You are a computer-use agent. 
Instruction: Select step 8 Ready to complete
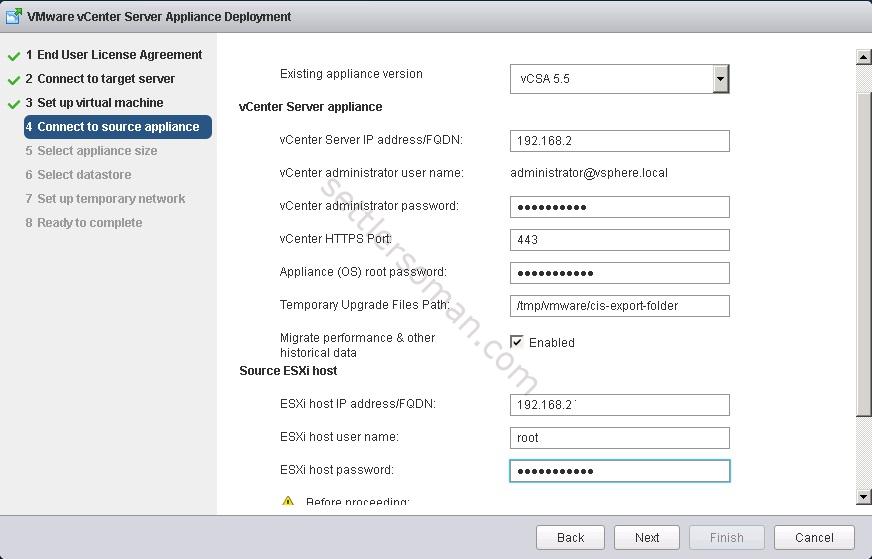pos(84,222)
